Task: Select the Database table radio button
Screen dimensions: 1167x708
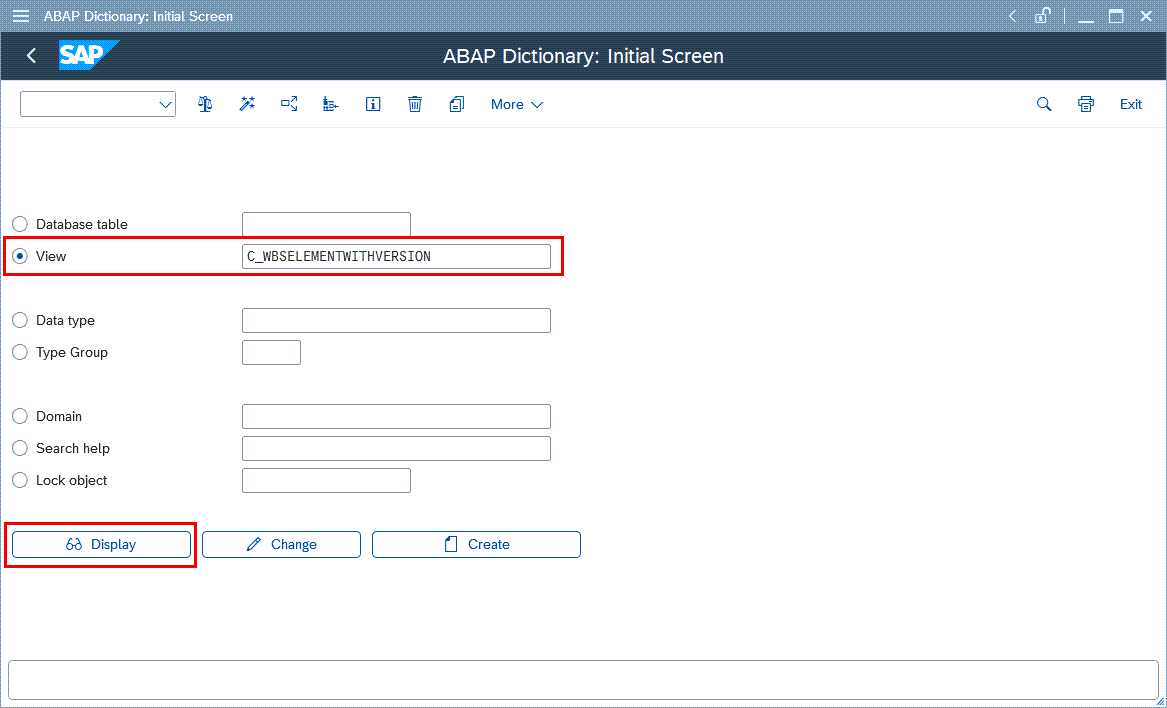Action: click(19, 224)
